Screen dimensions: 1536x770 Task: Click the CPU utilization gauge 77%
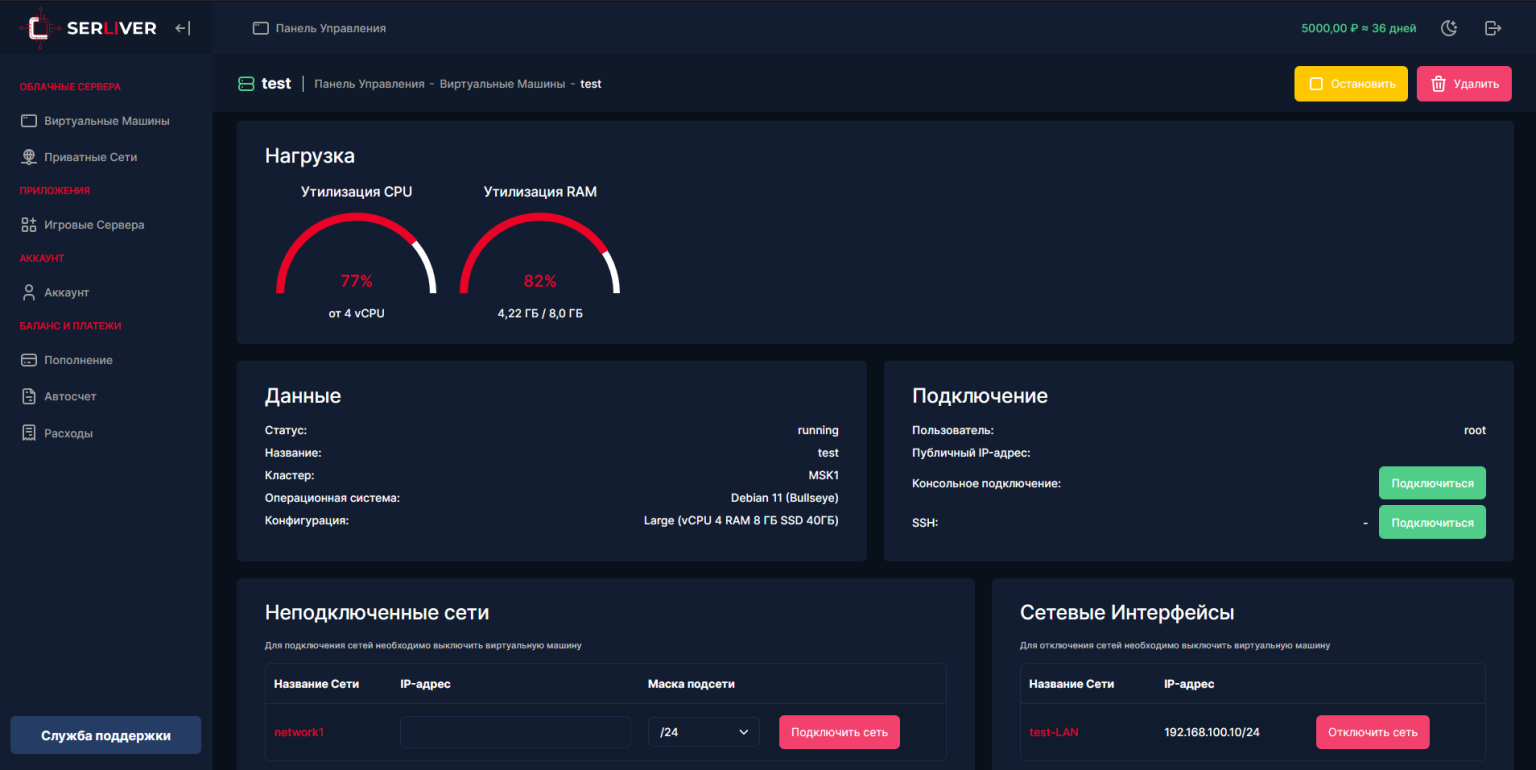pos(356,254)
